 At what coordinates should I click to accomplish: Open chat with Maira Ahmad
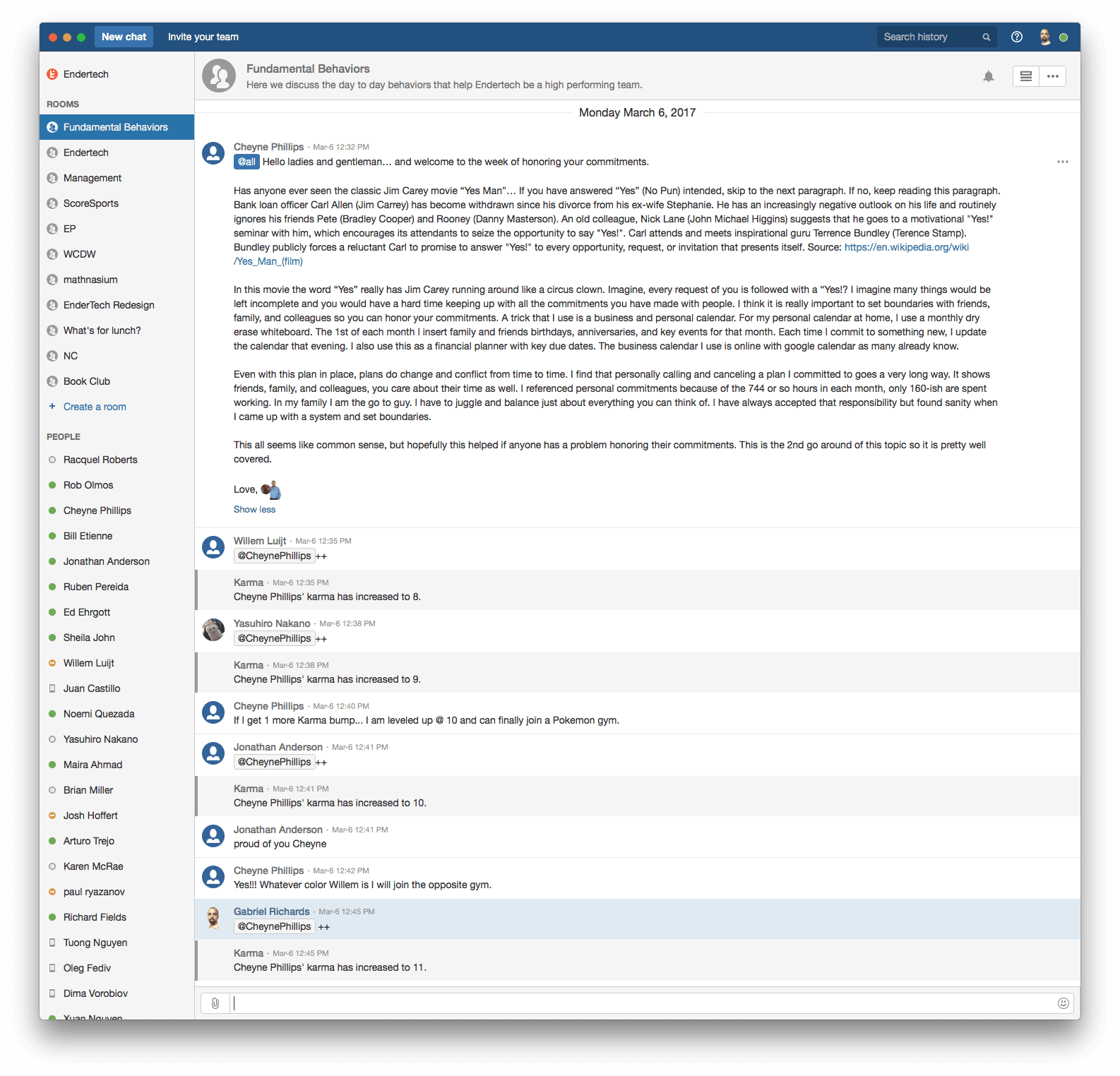pyautogui.click(x=117, y=765)
